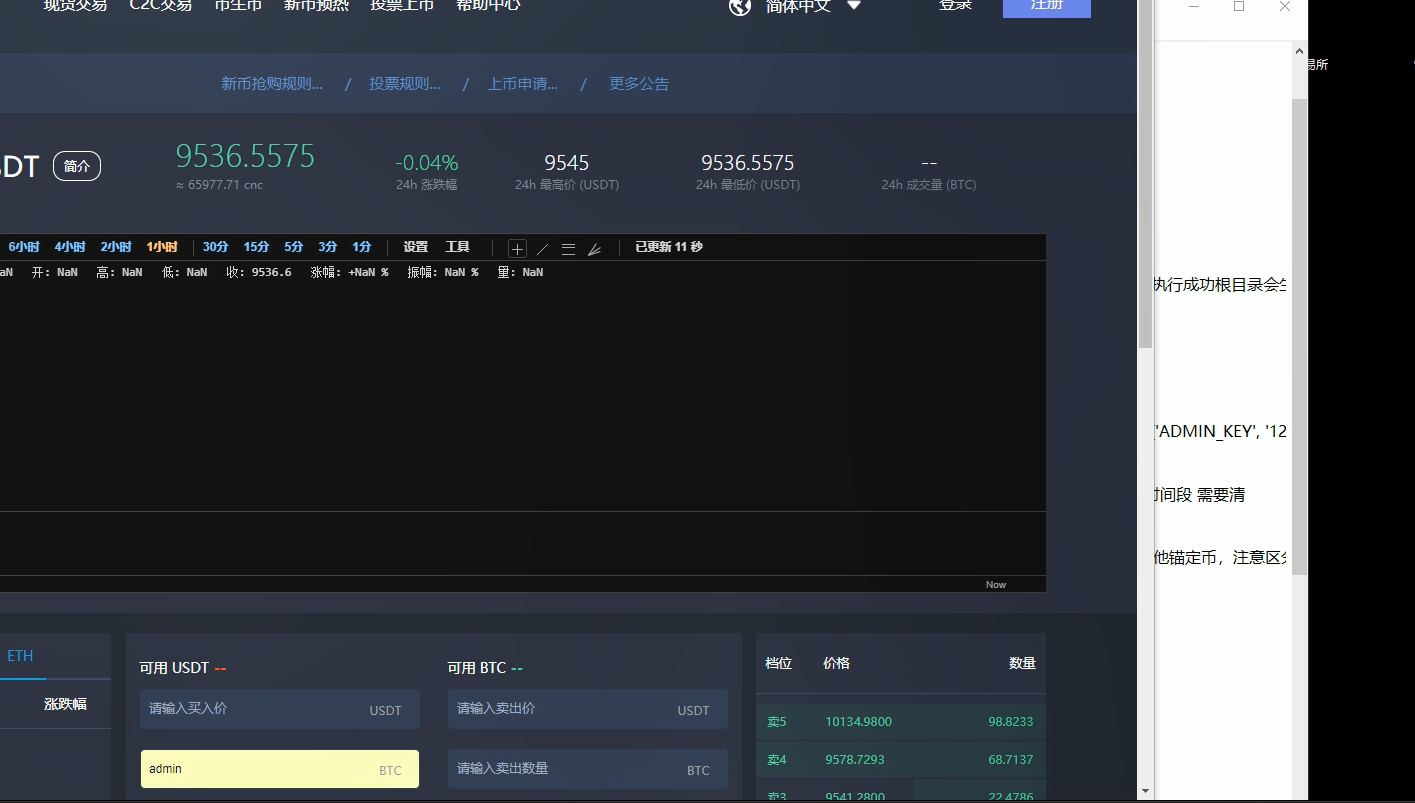1415x803 pixels.
Task: Select the ETH market tab
Action: coord(20,656)
